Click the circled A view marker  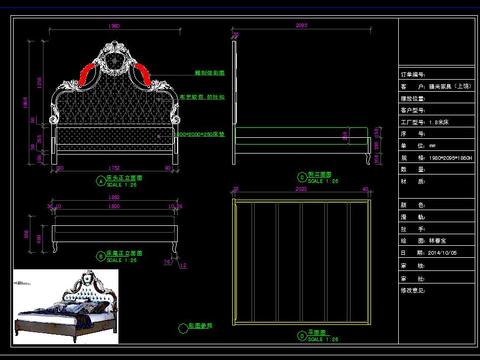pos(101,181)
